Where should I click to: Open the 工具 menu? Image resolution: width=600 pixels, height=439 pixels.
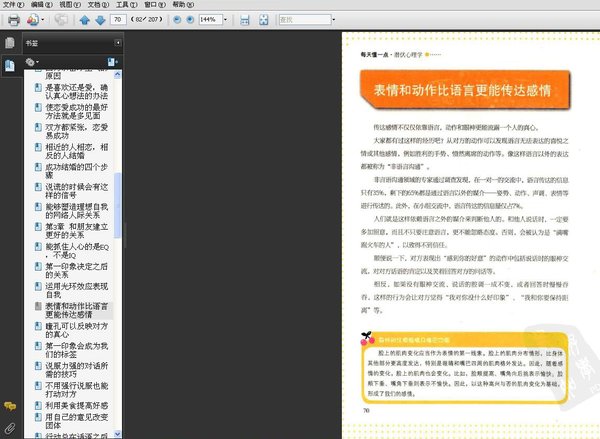tap(127, 5)
